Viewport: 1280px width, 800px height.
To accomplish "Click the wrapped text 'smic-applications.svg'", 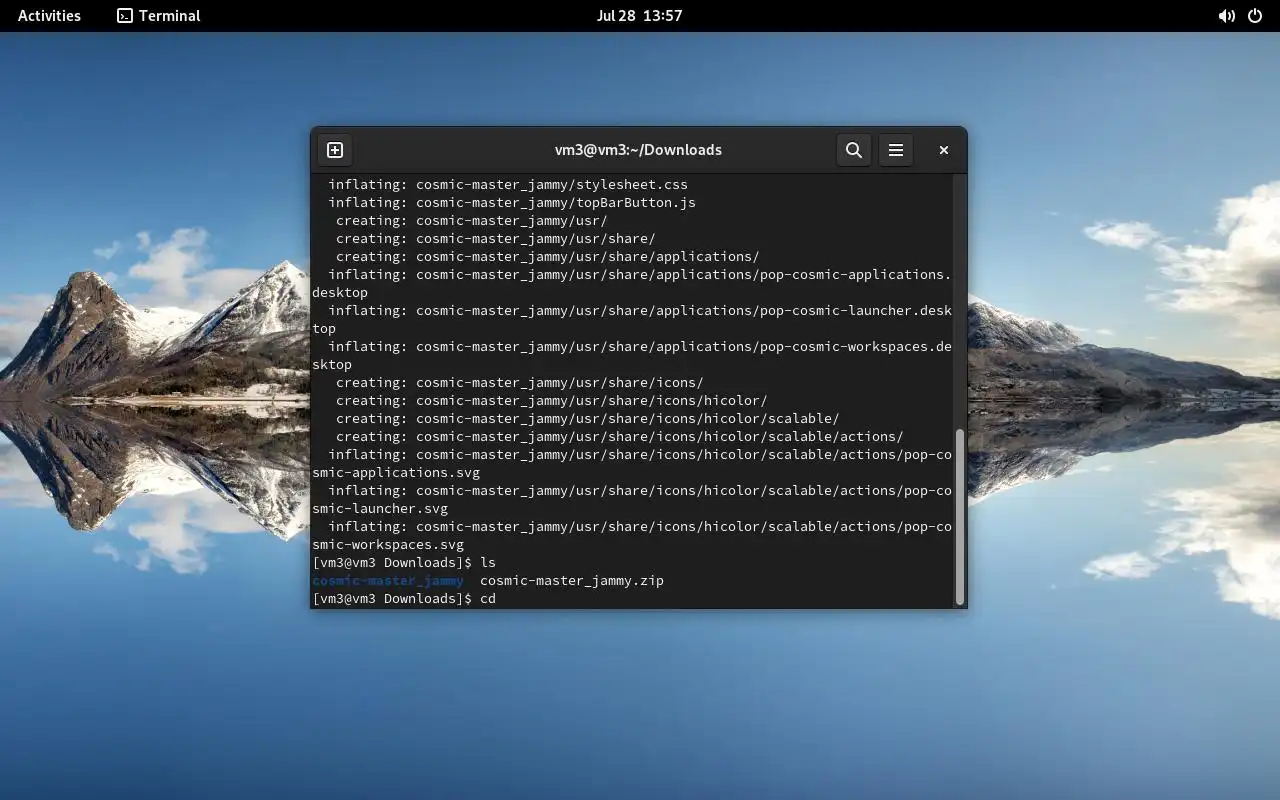I will click(x=396, y=473).
